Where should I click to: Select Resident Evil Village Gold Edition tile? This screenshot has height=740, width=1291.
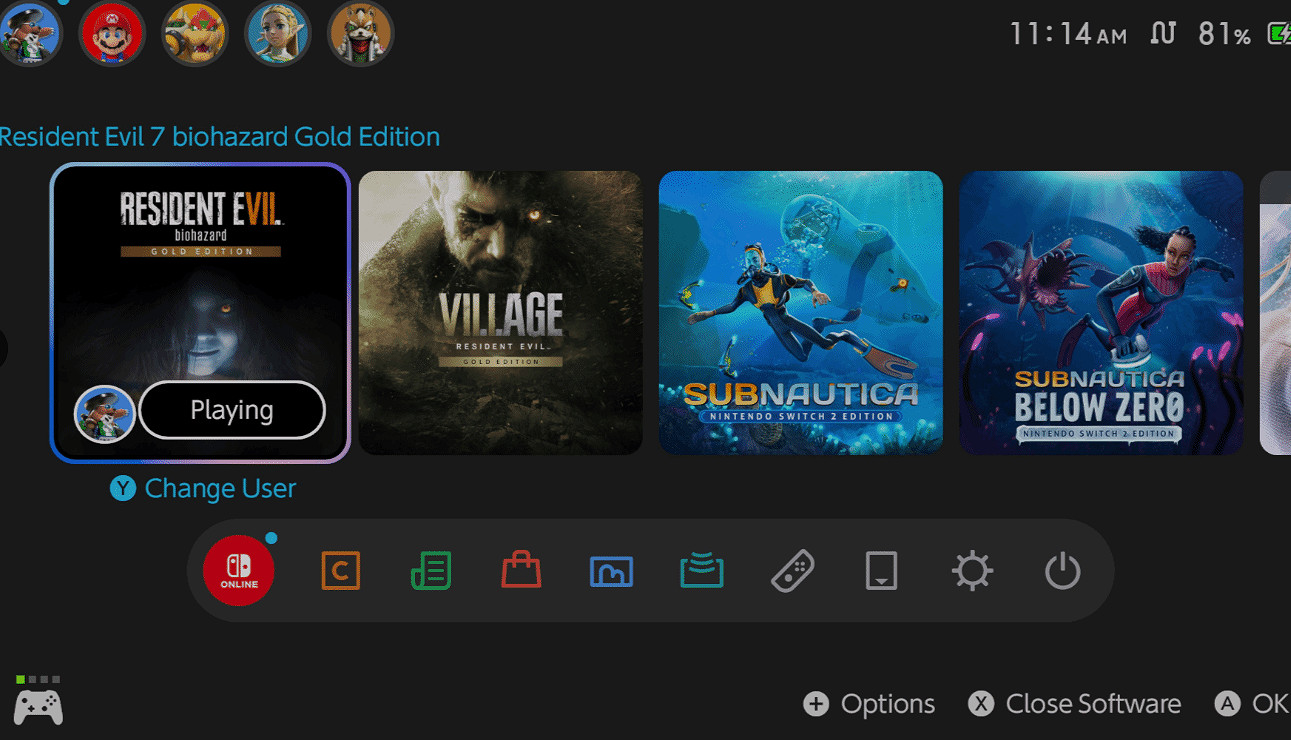pyautogui.click(x=500, y=312)
